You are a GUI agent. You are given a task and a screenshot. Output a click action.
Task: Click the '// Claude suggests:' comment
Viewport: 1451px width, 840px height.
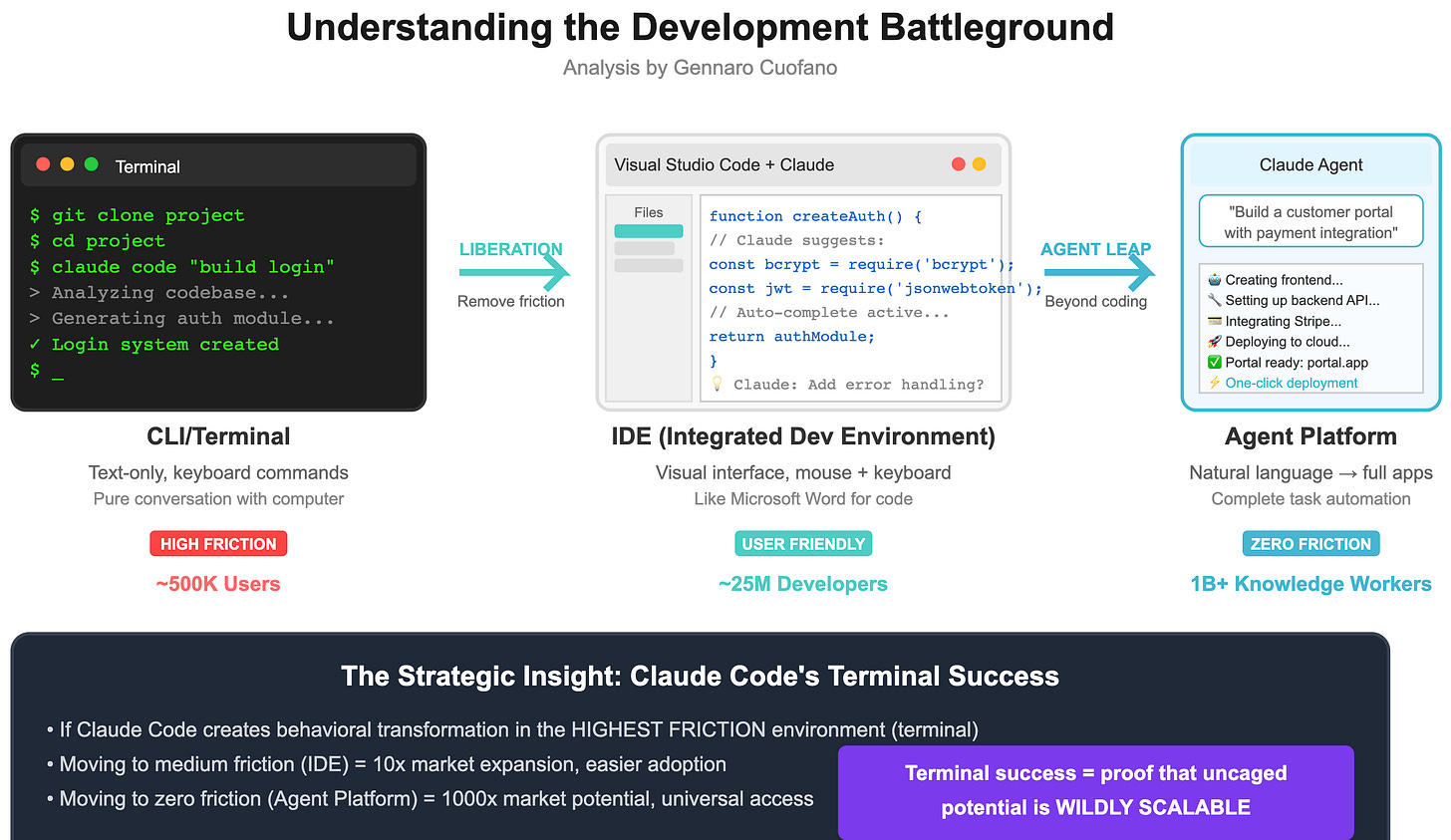796,240
